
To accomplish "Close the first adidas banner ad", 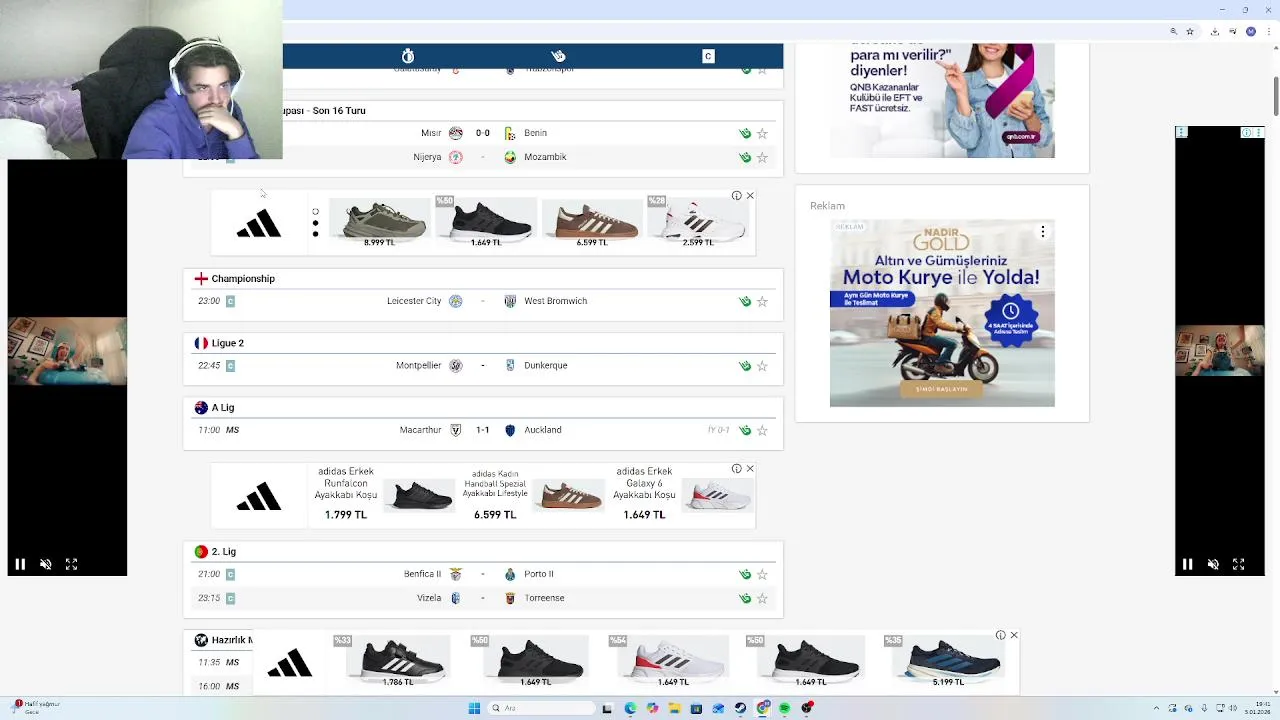I will 750,196.
